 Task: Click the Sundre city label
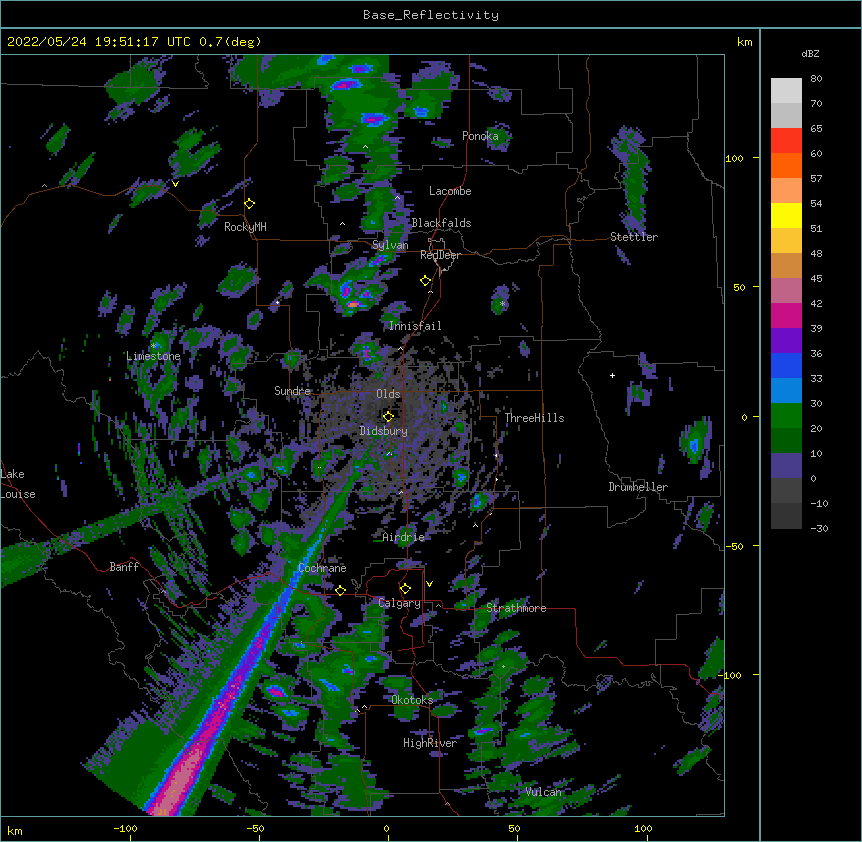[292, 391]
